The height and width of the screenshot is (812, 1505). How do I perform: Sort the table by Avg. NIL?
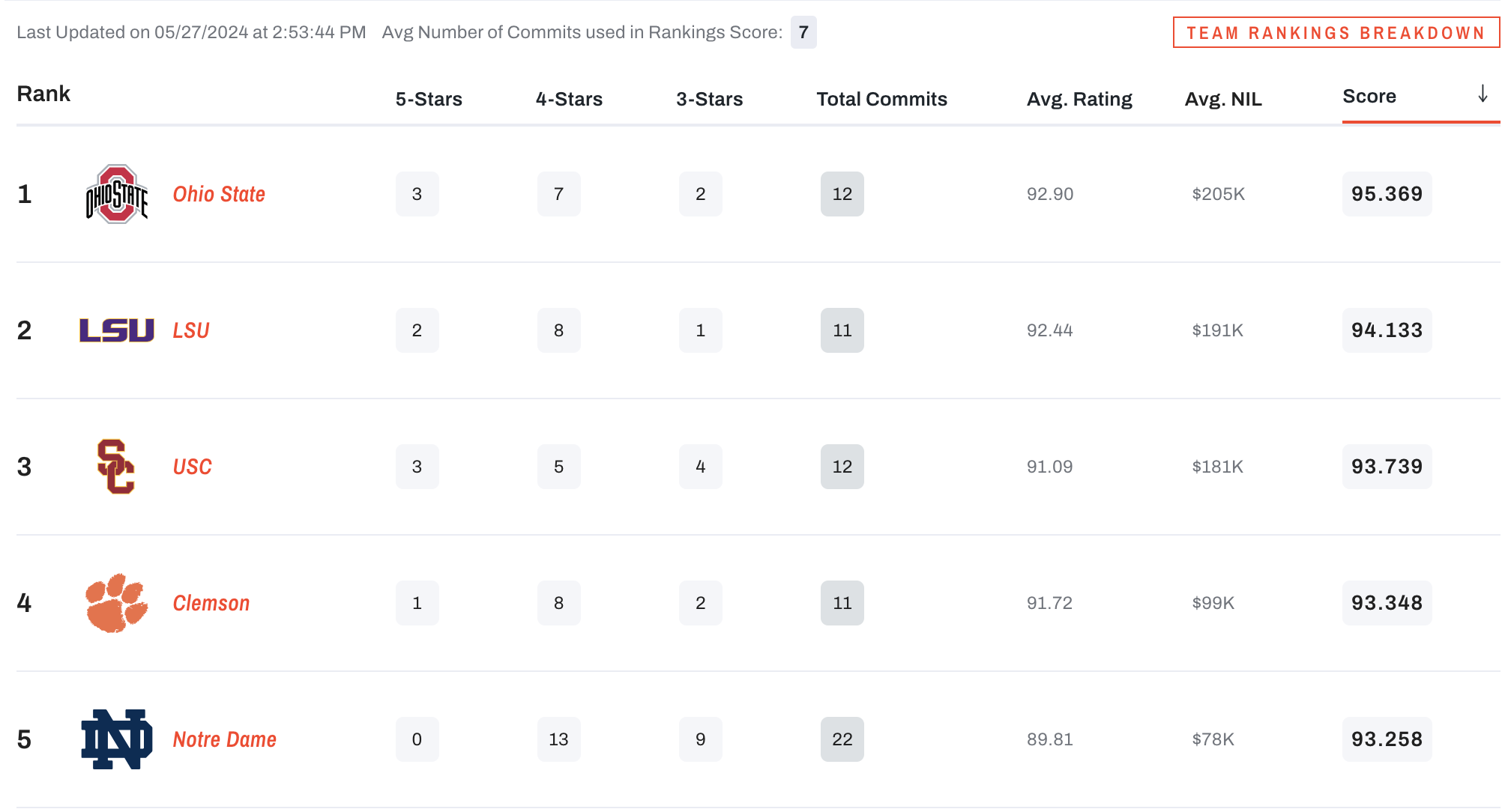(1222, 98)
